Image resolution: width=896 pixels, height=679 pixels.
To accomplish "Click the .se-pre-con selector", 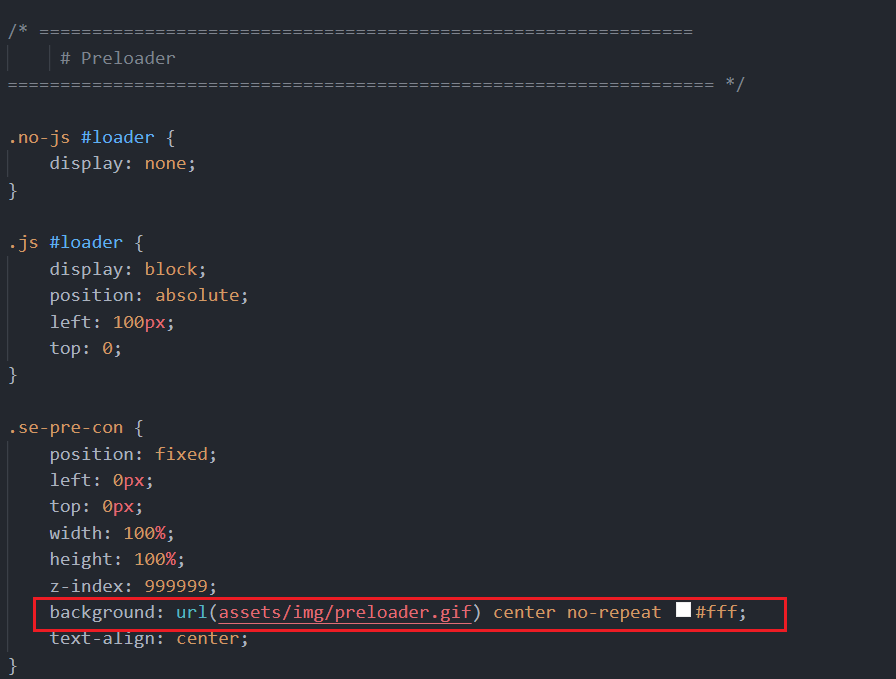I will click(65, 427).
